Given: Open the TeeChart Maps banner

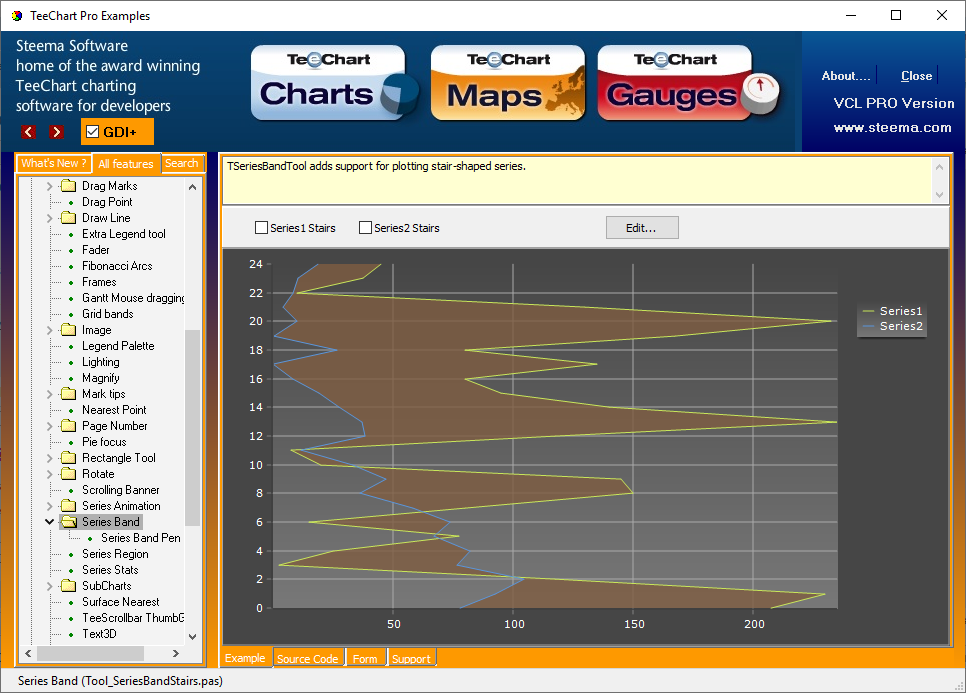Looking at the screenshot, I should click(508, 83).
